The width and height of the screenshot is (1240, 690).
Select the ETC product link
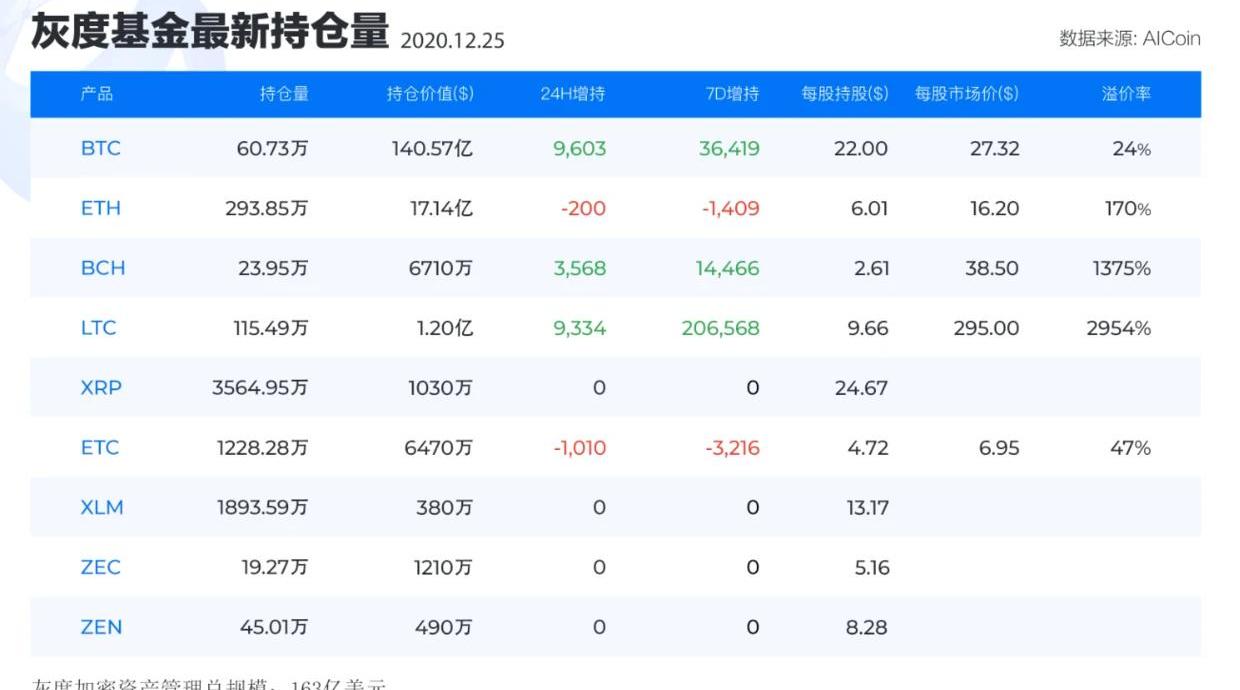[x=99, y=448]
